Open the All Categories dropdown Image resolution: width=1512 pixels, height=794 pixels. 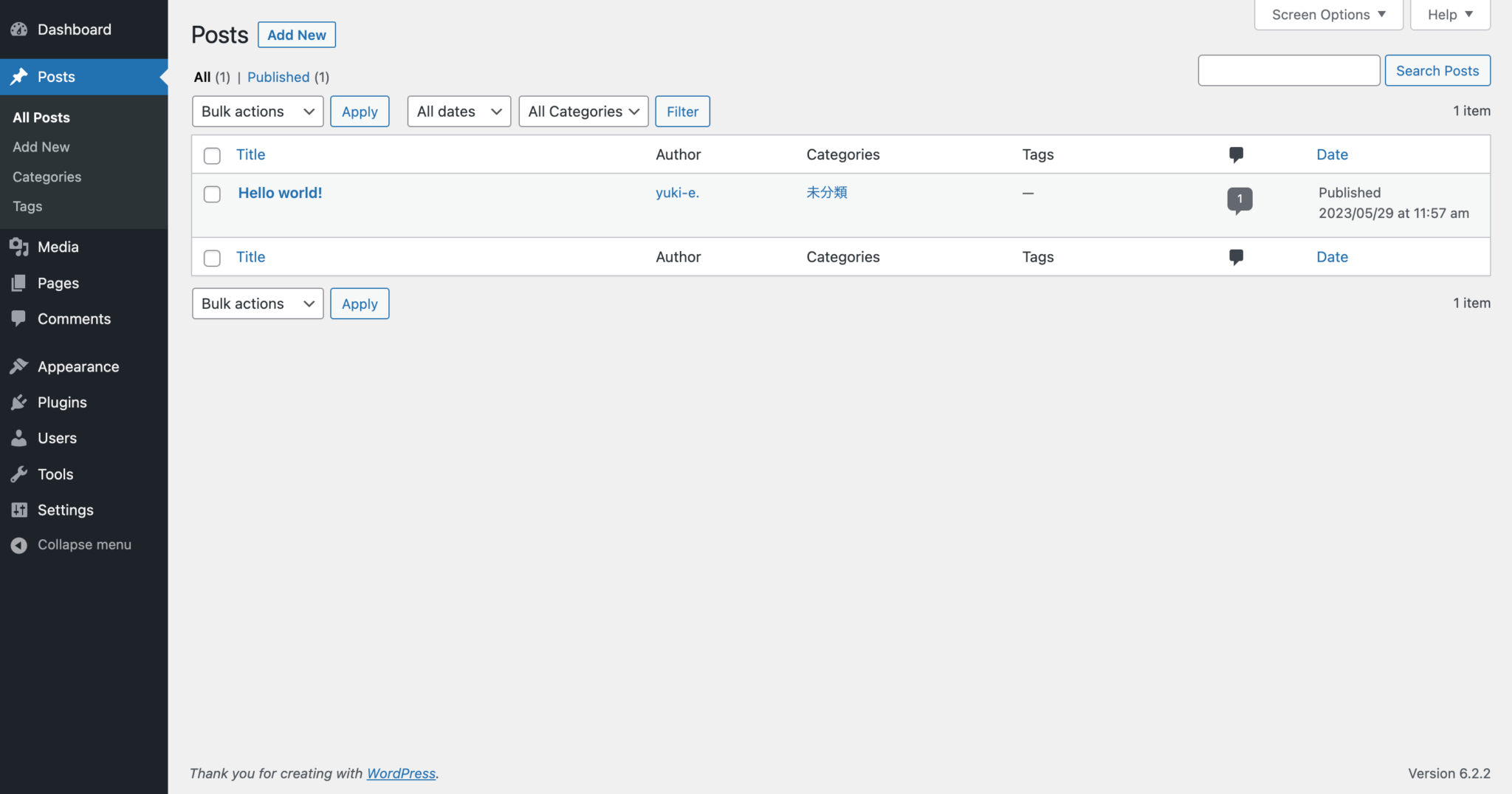point(583,112)
